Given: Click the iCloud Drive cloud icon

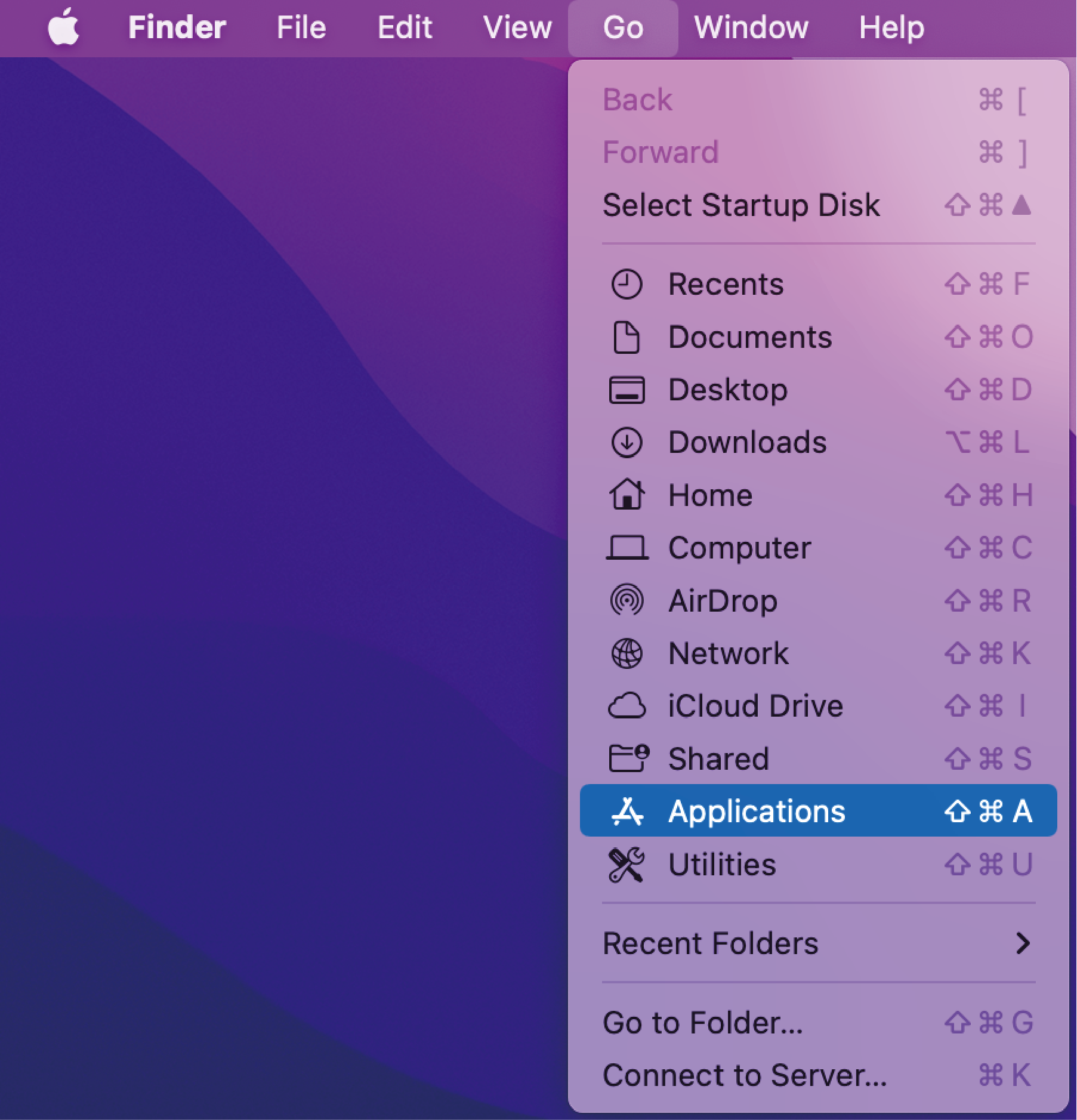Looking at the screenshot, I should 627,706.
